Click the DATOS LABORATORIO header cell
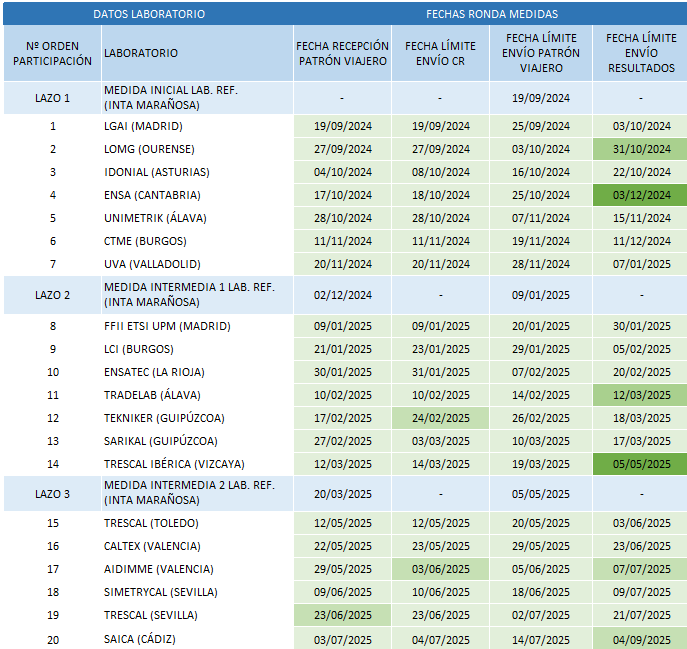The height and width of the screenshot is (649, 687). click(x=148, y=14)
